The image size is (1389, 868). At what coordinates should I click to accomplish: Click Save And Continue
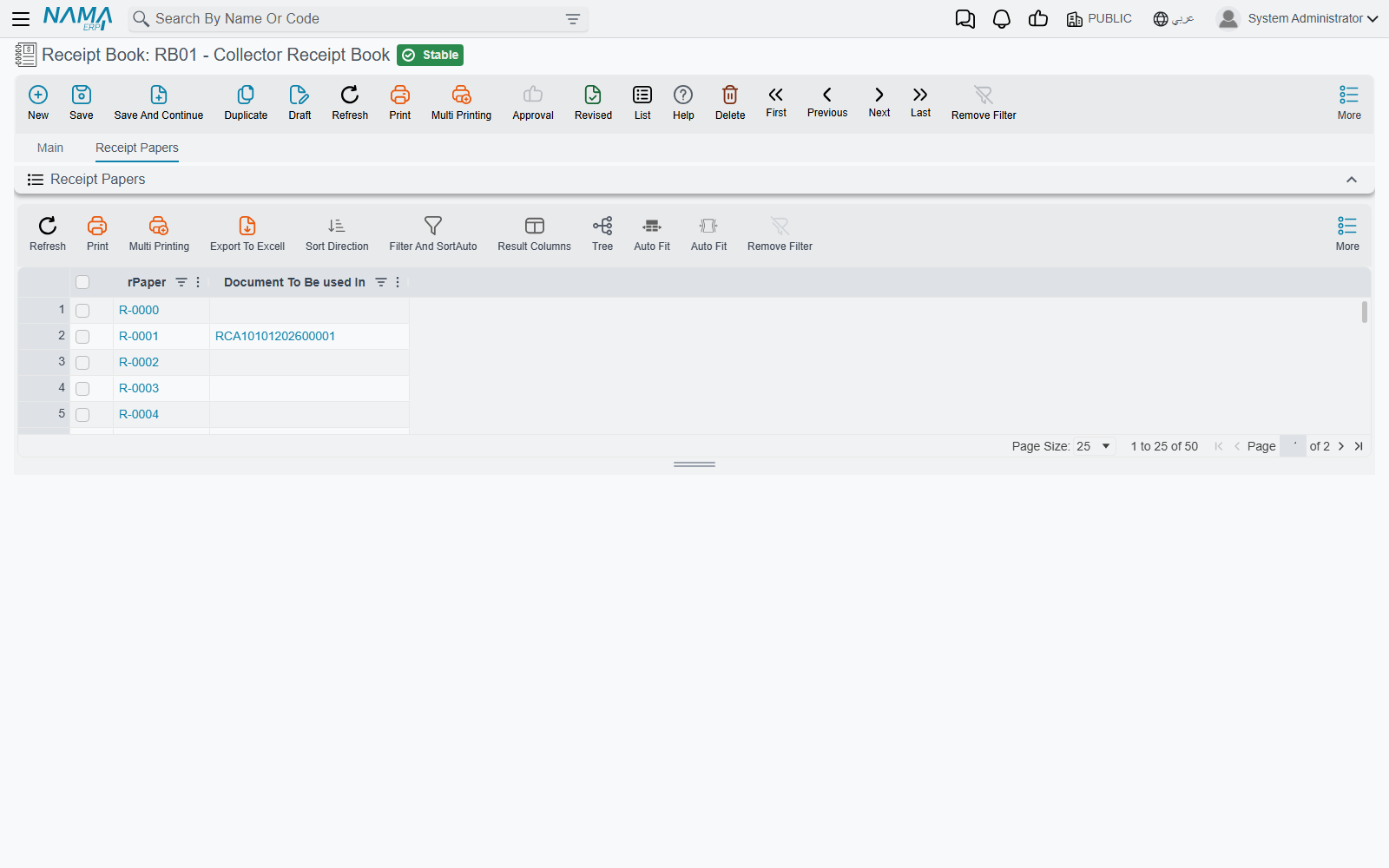(159, 102)
